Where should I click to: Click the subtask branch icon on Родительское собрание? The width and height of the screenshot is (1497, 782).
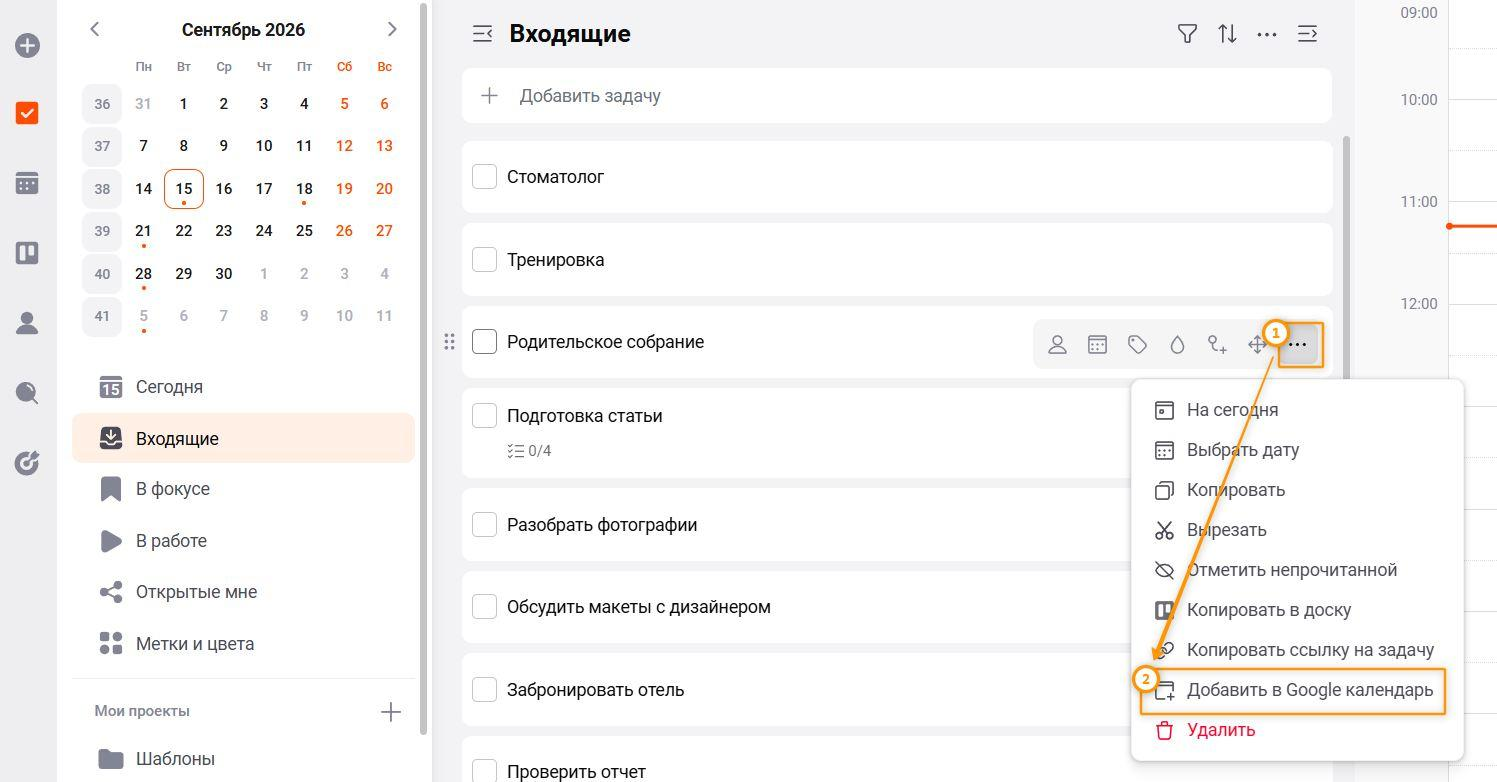pos(1217,345)
